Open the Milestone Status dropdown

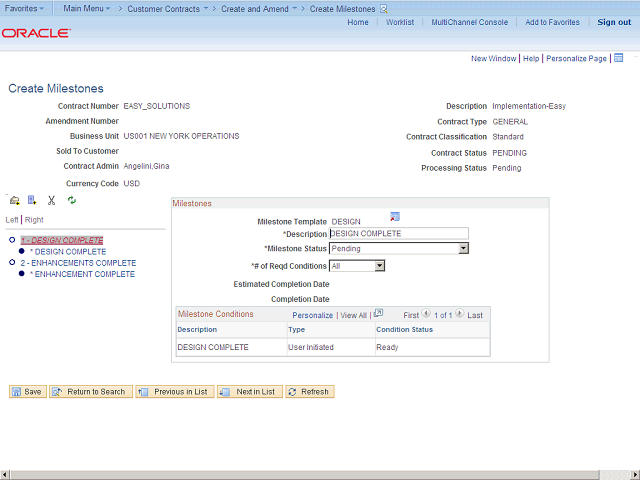tap(463, 248)
